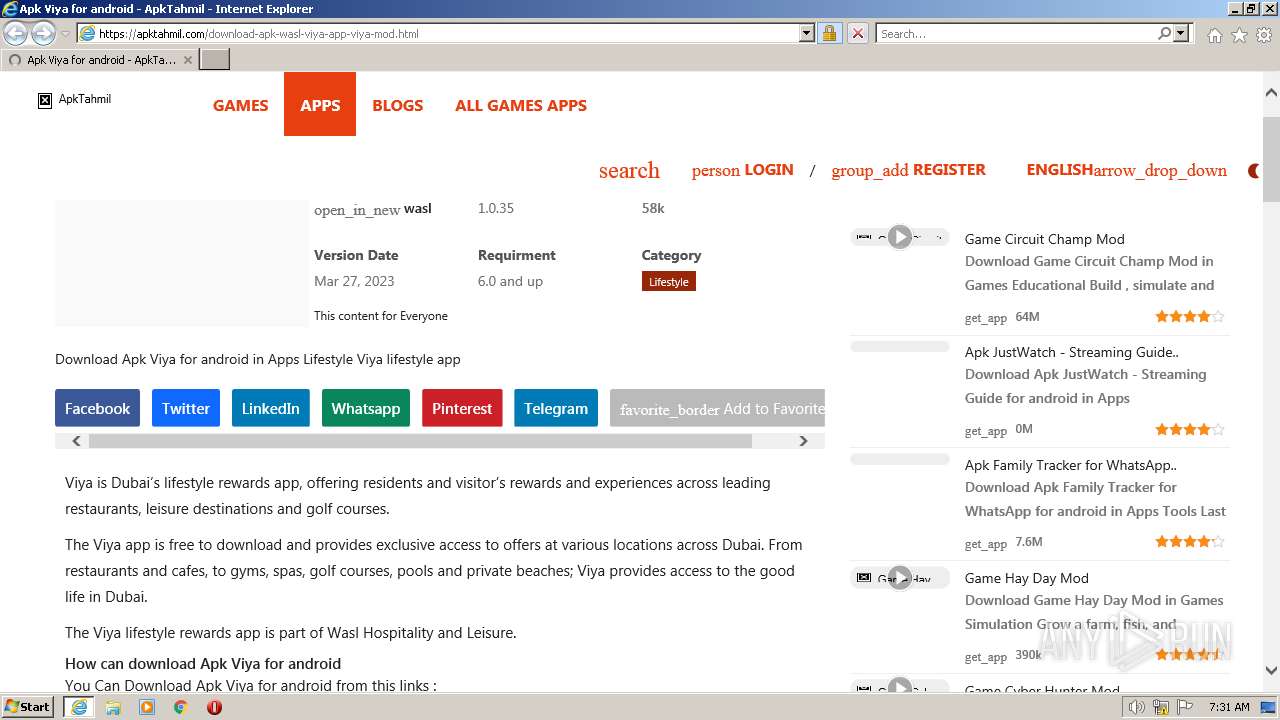Viewport: 1280px width, 720px height.
Task: Stop page loading with the X icon
Action: (x=857, y=34)
